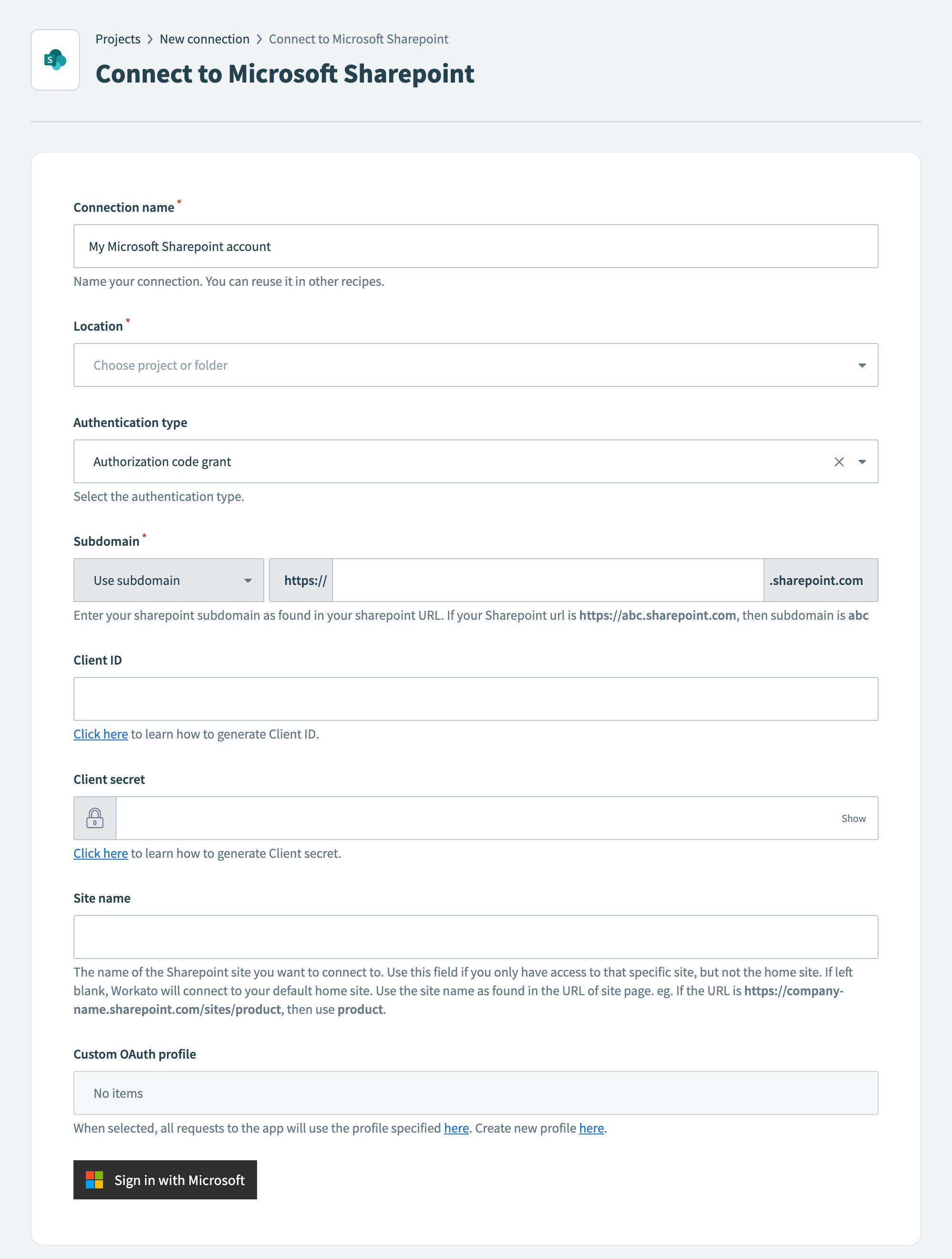
Task: Navigate to Projects via breadcrumb
Action: click(x=118, y=39)
